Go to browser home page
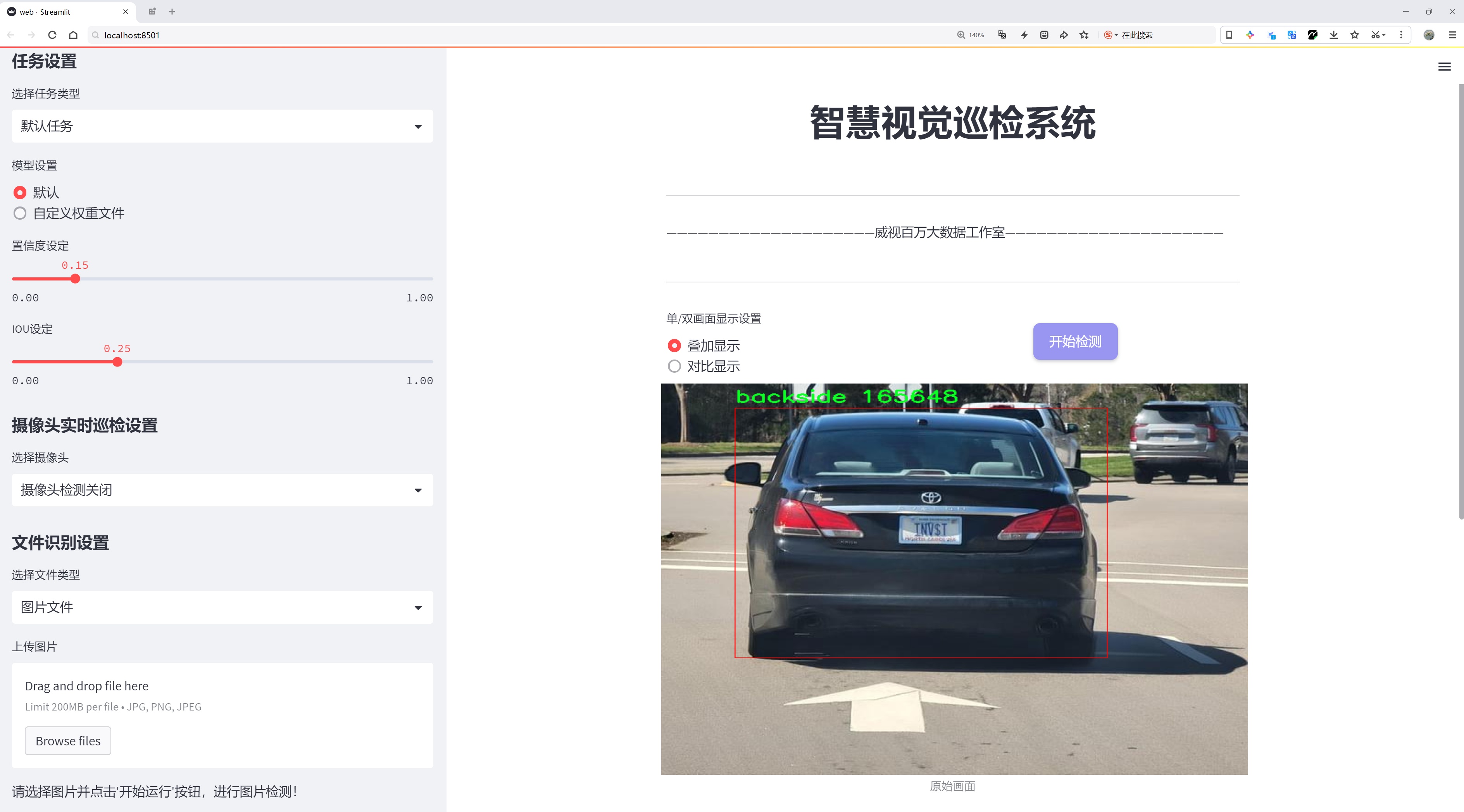Screen dimensions: 1464x812 point(73,35)
